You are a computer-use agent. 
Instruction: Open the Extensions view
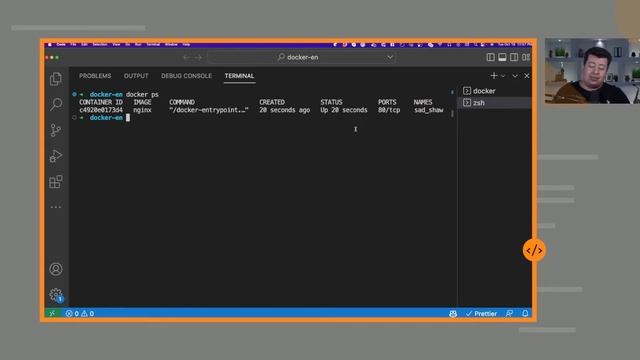click(x=56, y=182)
